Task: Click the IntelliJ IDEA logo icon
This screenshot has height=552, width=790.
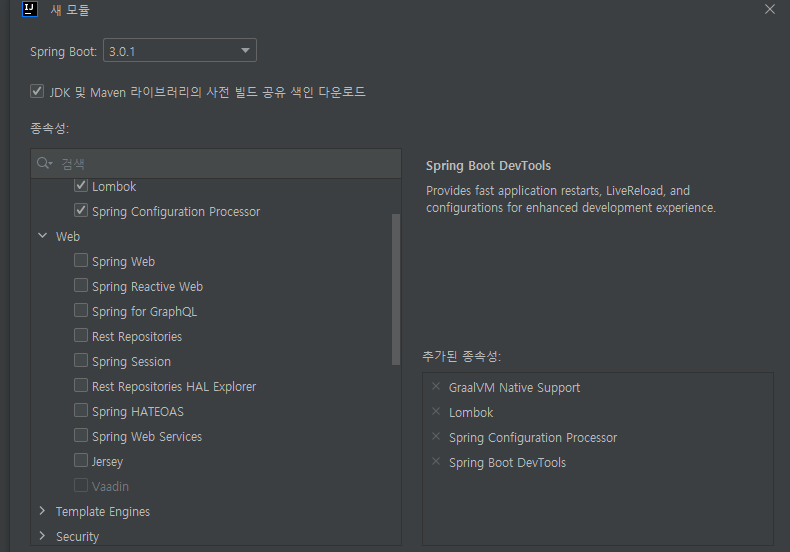Action: pos(30,9)
